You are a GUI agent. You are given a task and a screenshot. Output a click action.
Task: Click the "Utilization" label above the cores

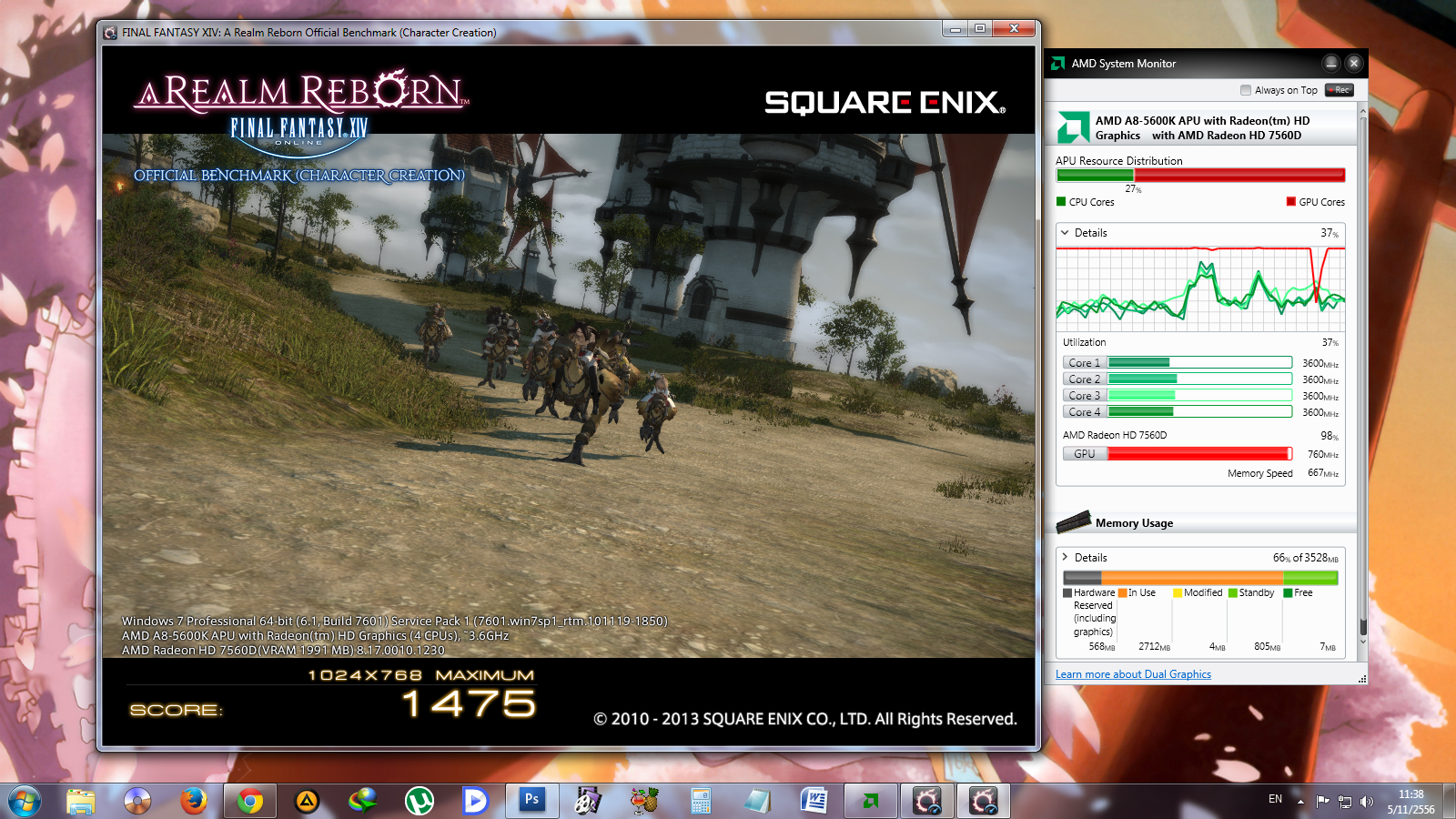(1084, 342)
